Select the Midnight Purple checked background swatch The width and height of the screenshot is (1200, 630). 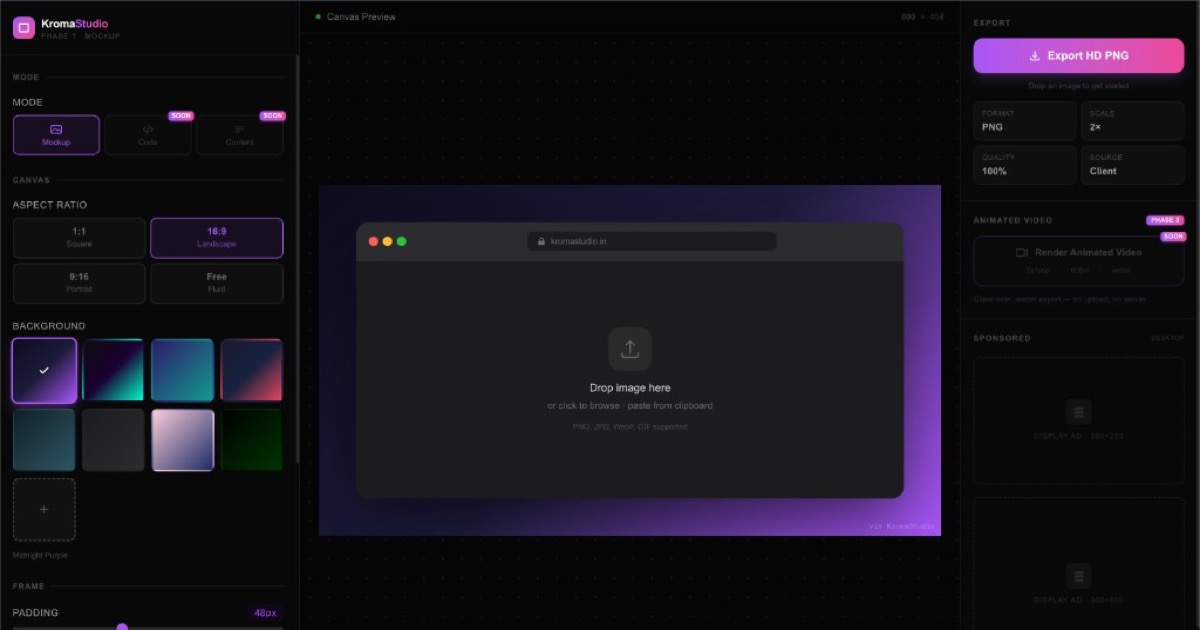(x=44, y=370)
